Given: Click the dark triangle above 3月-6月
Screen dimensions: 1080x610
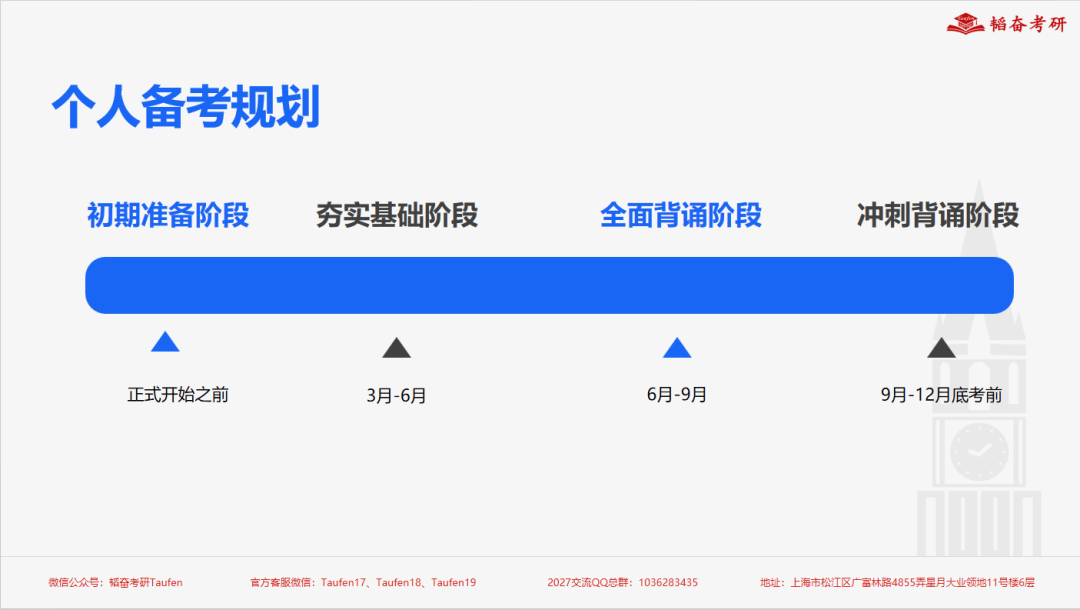Looking at the screenshot, I should point(397,348).
